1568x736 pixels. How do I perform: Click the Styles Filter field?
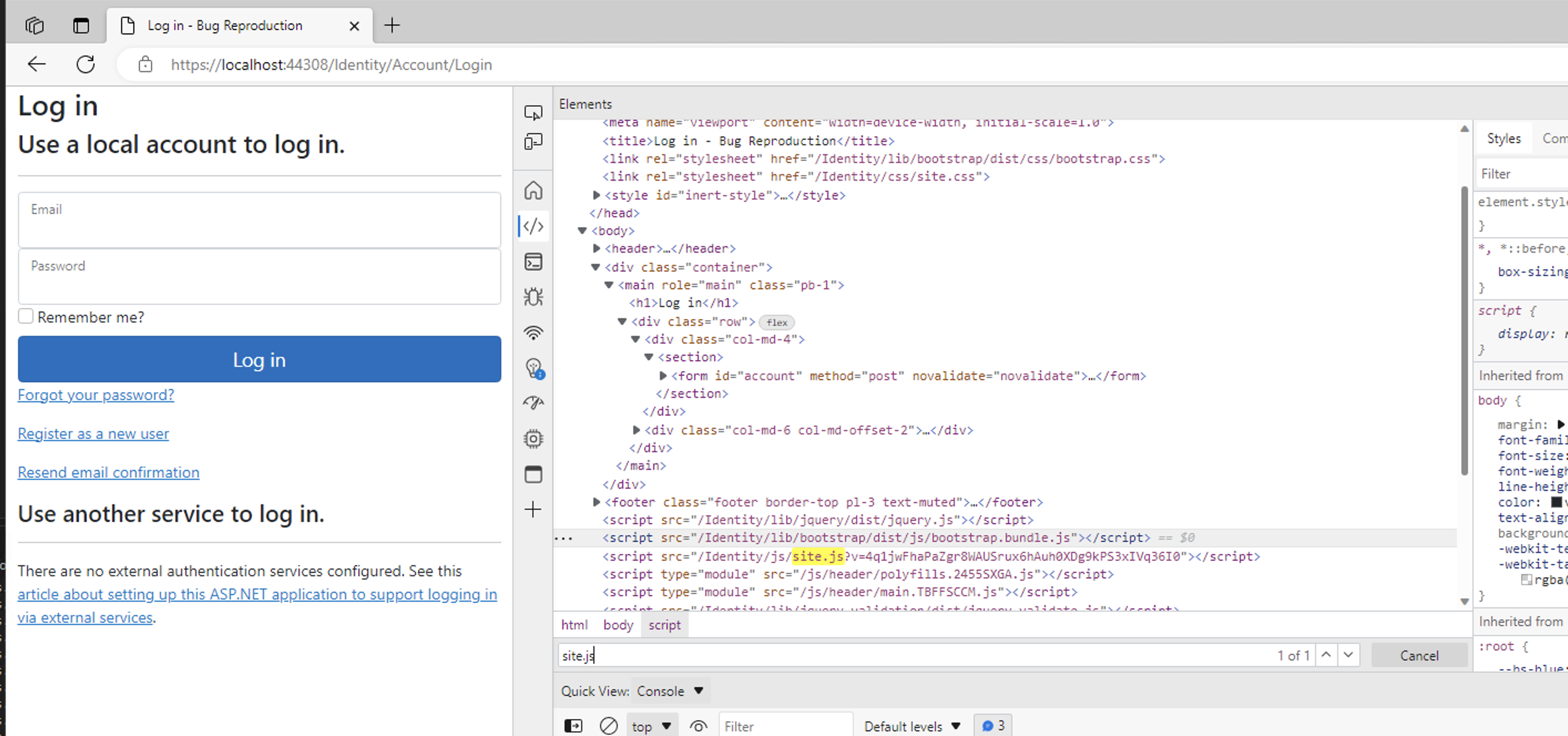coord(1522,174)
